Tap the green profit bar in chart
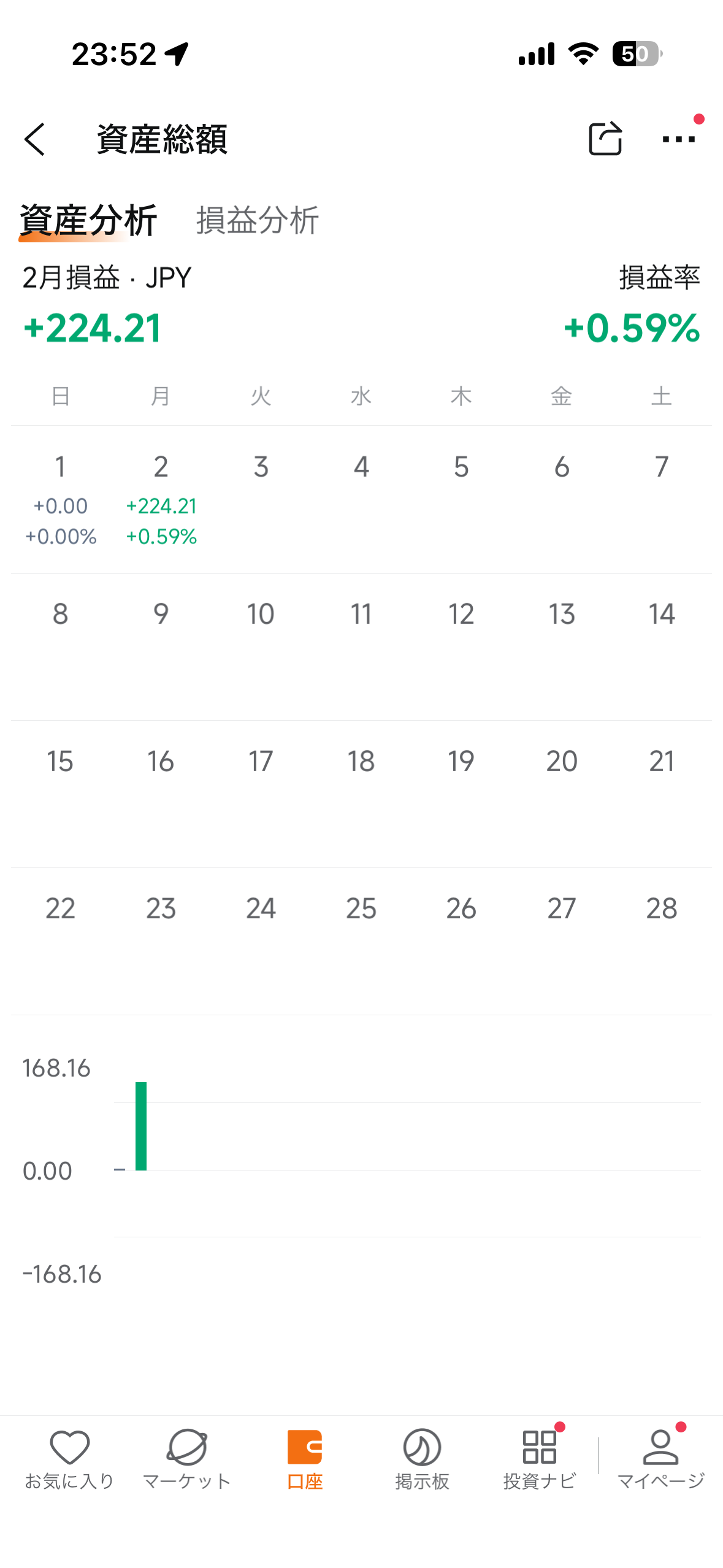 pos(141,1126)
